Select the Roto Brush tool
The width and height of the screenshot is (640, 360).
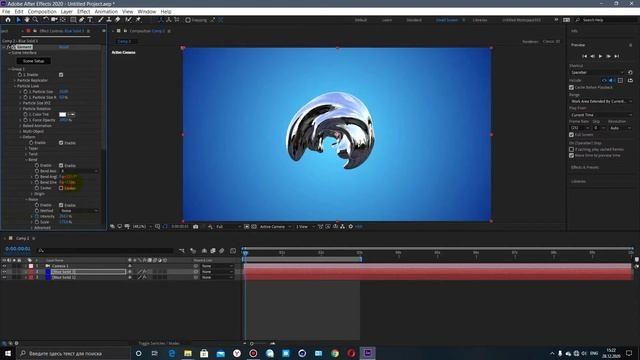tap(129, 20)
